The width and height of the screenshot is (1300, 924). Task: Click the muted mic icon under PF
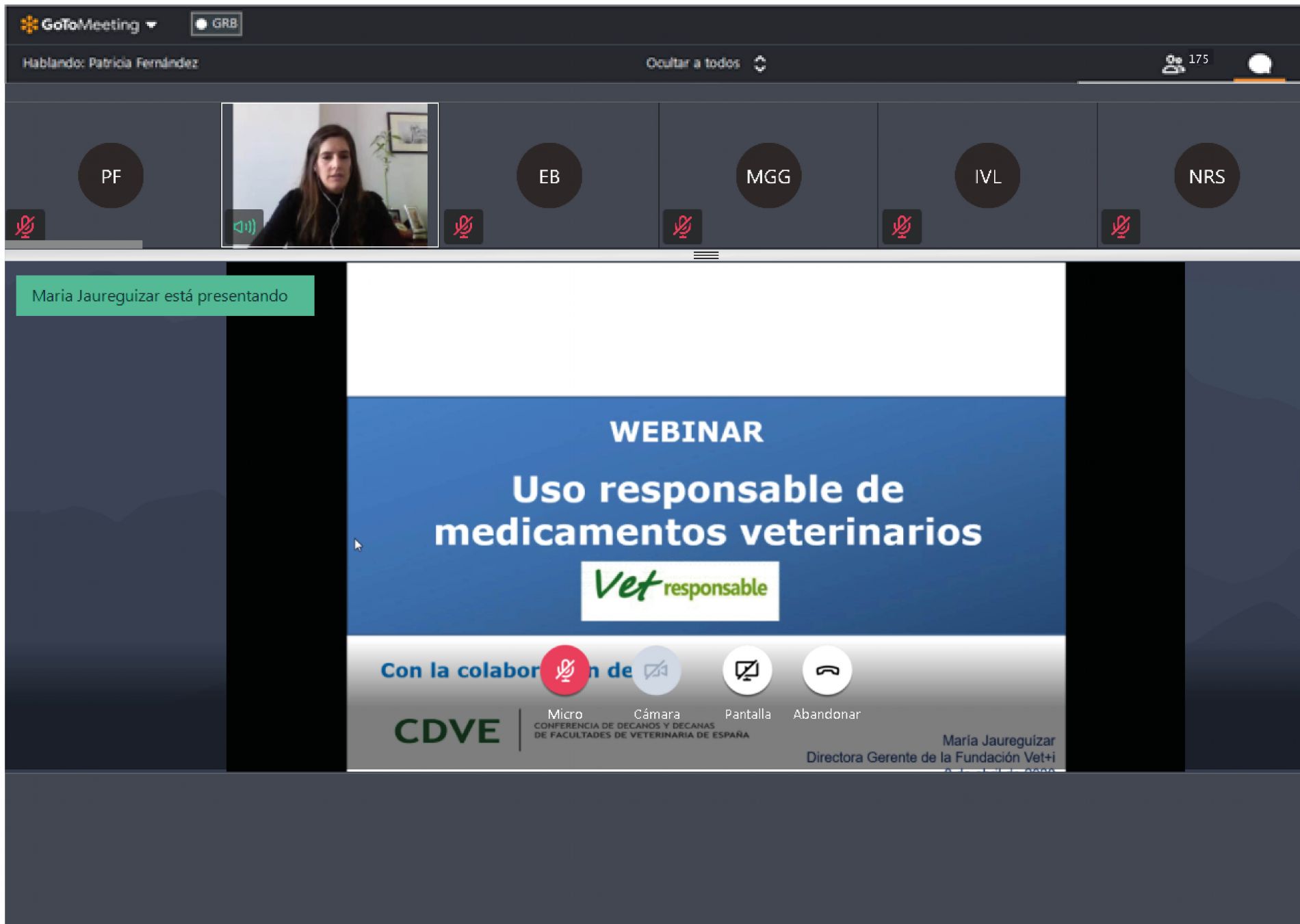tap(25, 226)
